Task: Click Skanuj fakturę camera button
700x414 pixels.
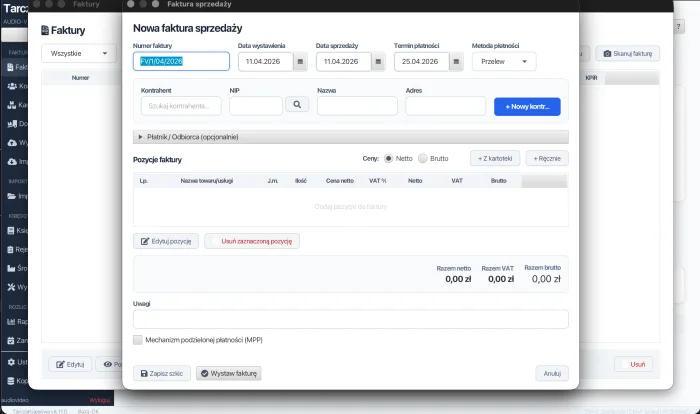Action: pos(628,53)
